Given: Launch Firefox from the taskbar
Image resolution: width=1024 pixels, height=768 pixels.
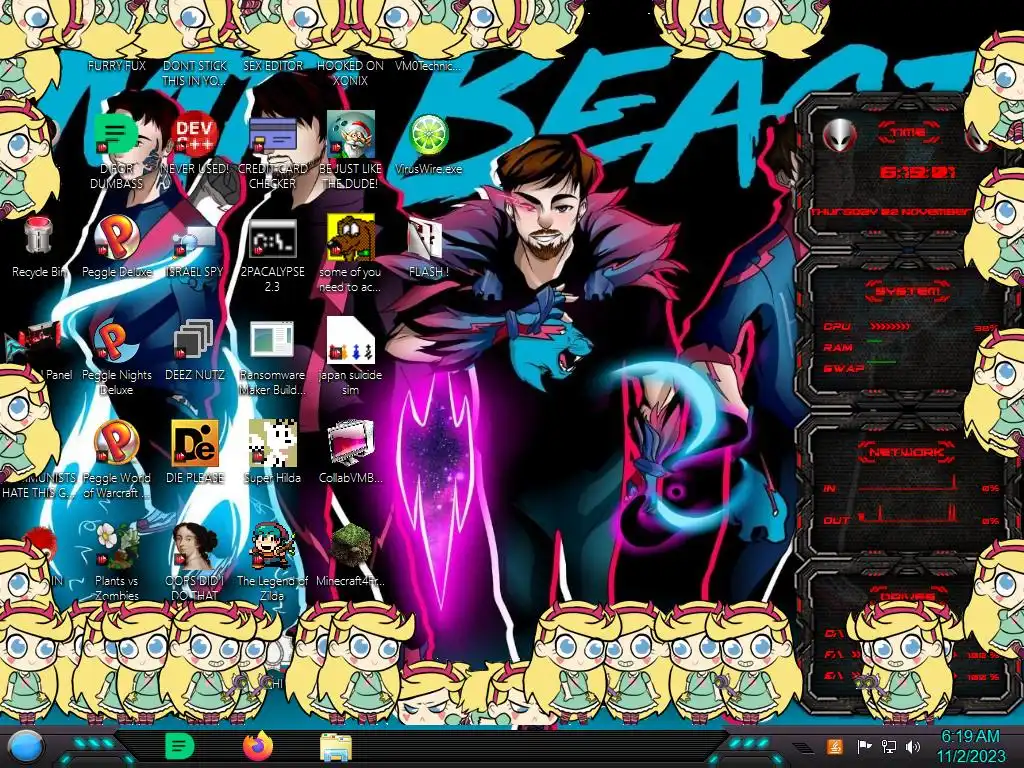Looking at the screenshot, I should pos(257,746).
